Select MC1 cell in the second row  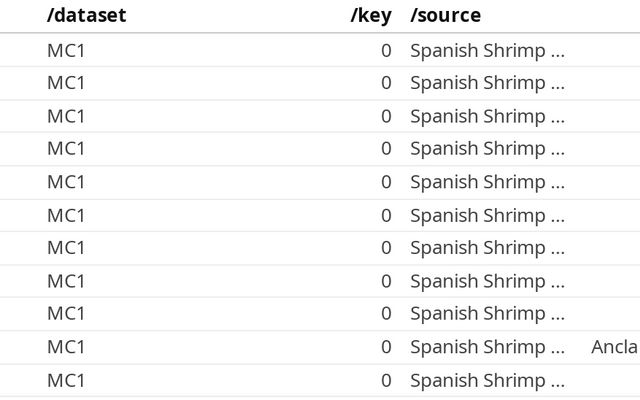66,82
